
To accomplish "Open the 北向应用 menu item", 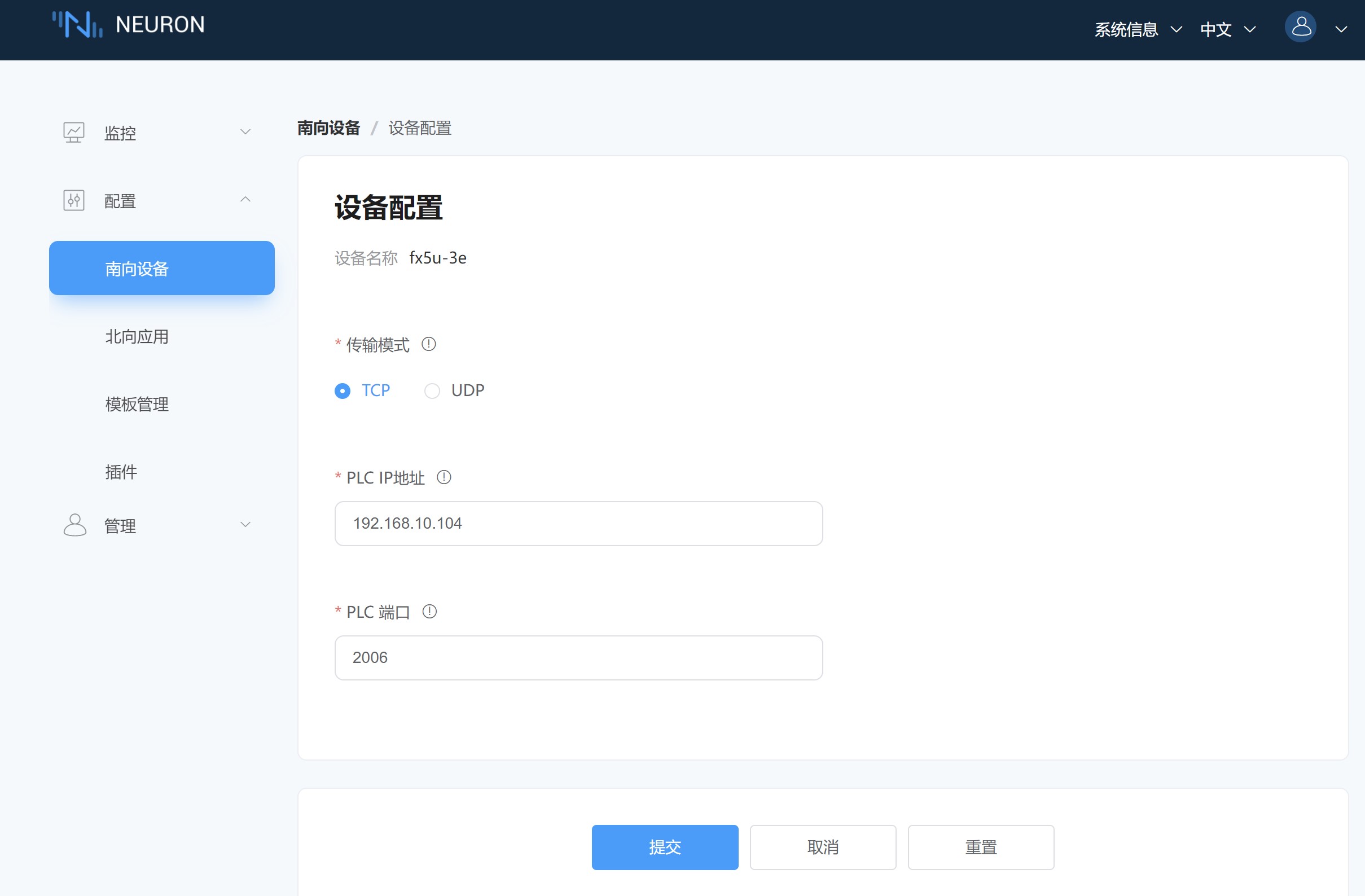I will point(137,337).
